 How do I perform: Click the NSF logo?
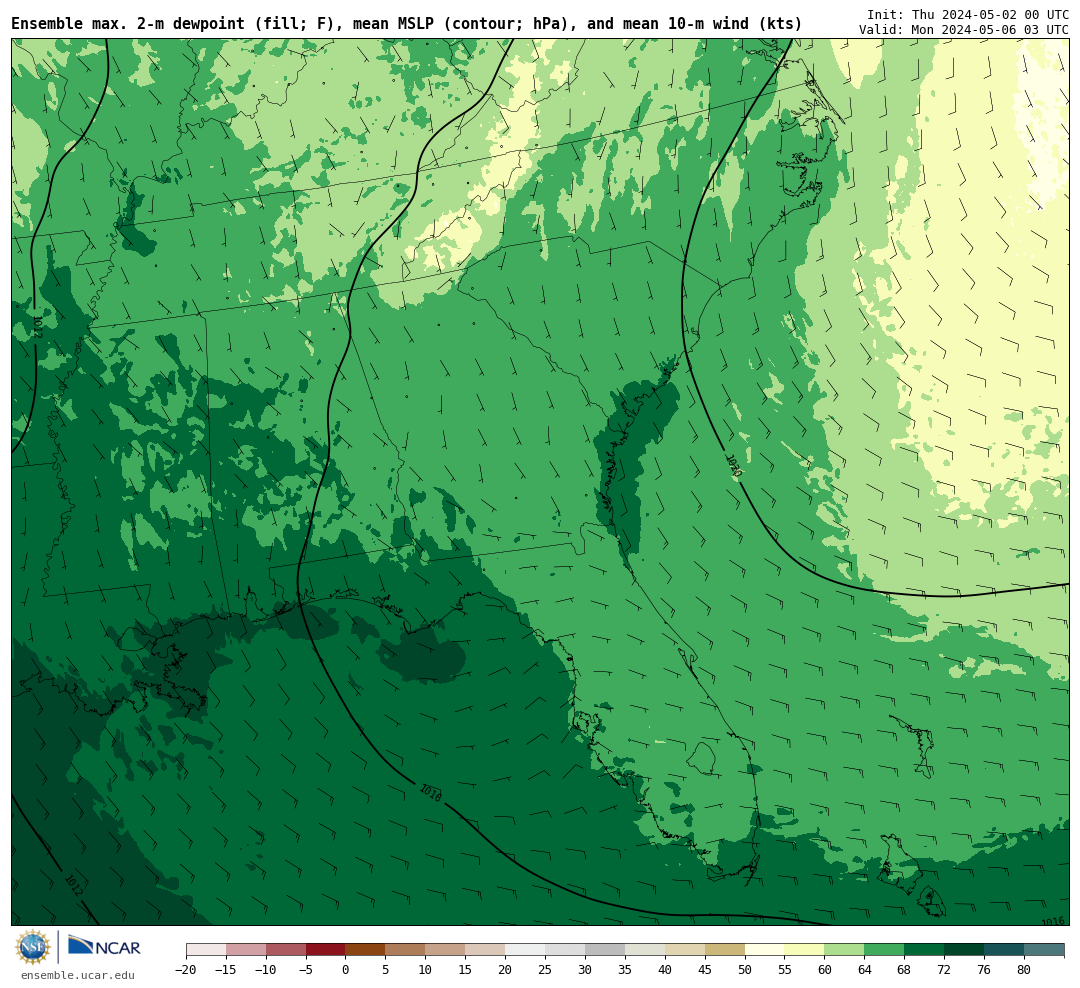pyautogui.click(x=33, y=947)
